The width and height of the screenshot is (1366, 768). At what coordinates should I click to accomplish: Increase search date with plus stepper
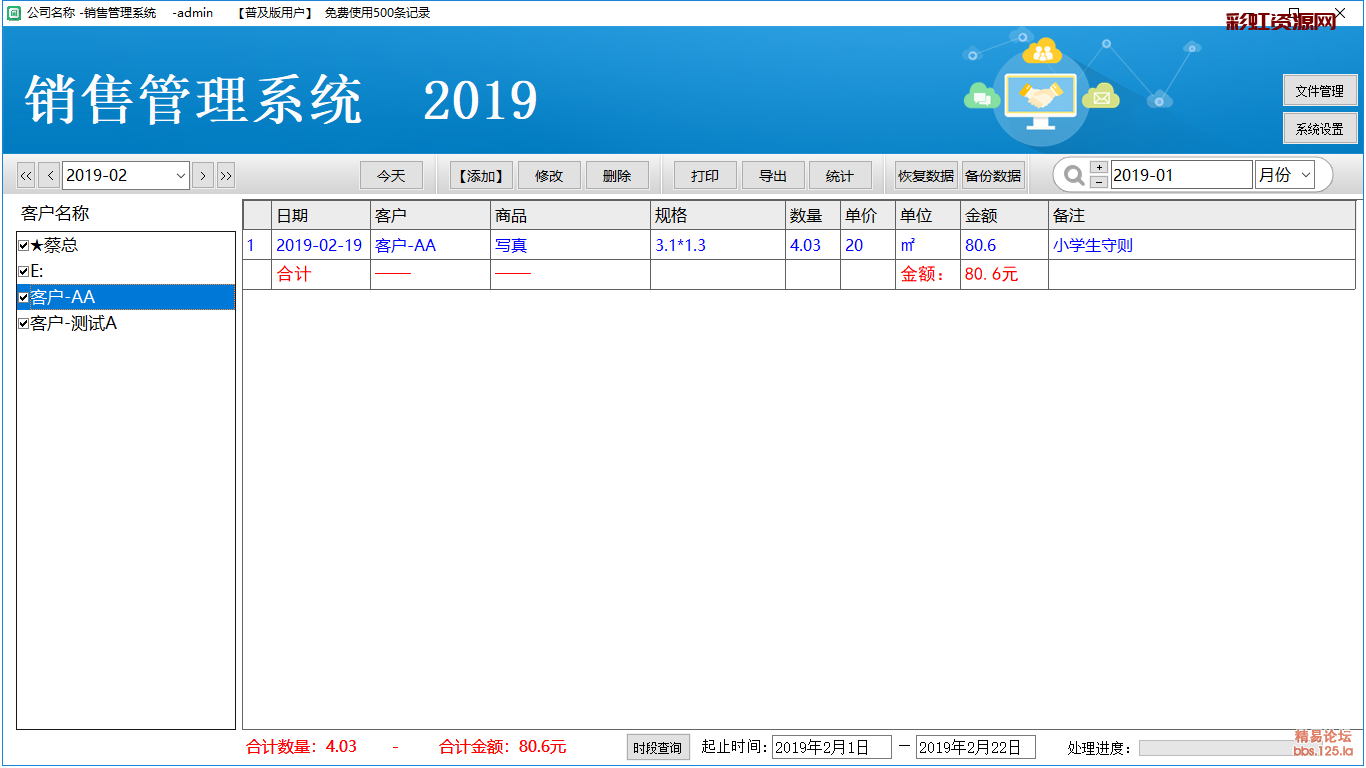(1099, 168)
